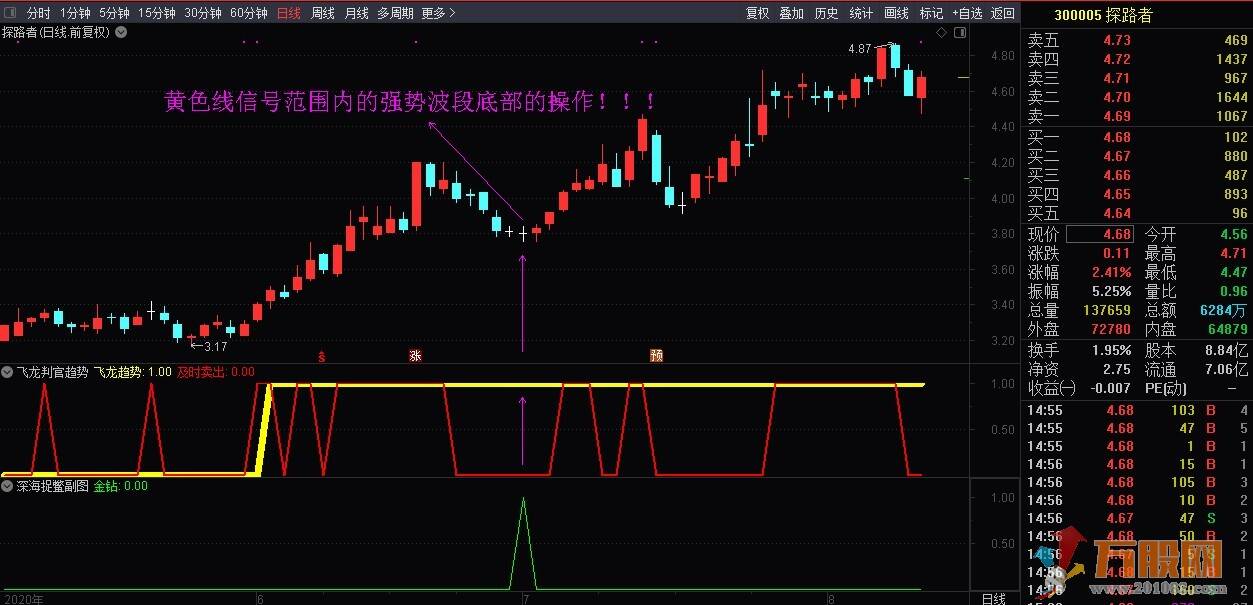Switch to the 60分钟 period tab
This screenshot has width=1253, height=605.
(248, 13)
